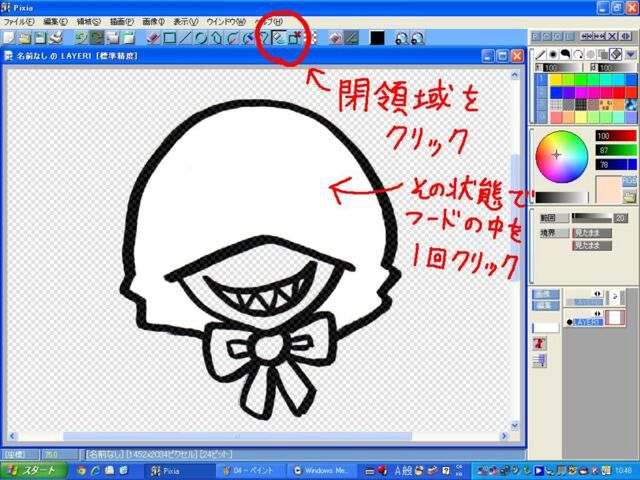Click the RGB mode button beside color wheel
The width and height of the screenshot is (640, 480).
click(629, 180)
